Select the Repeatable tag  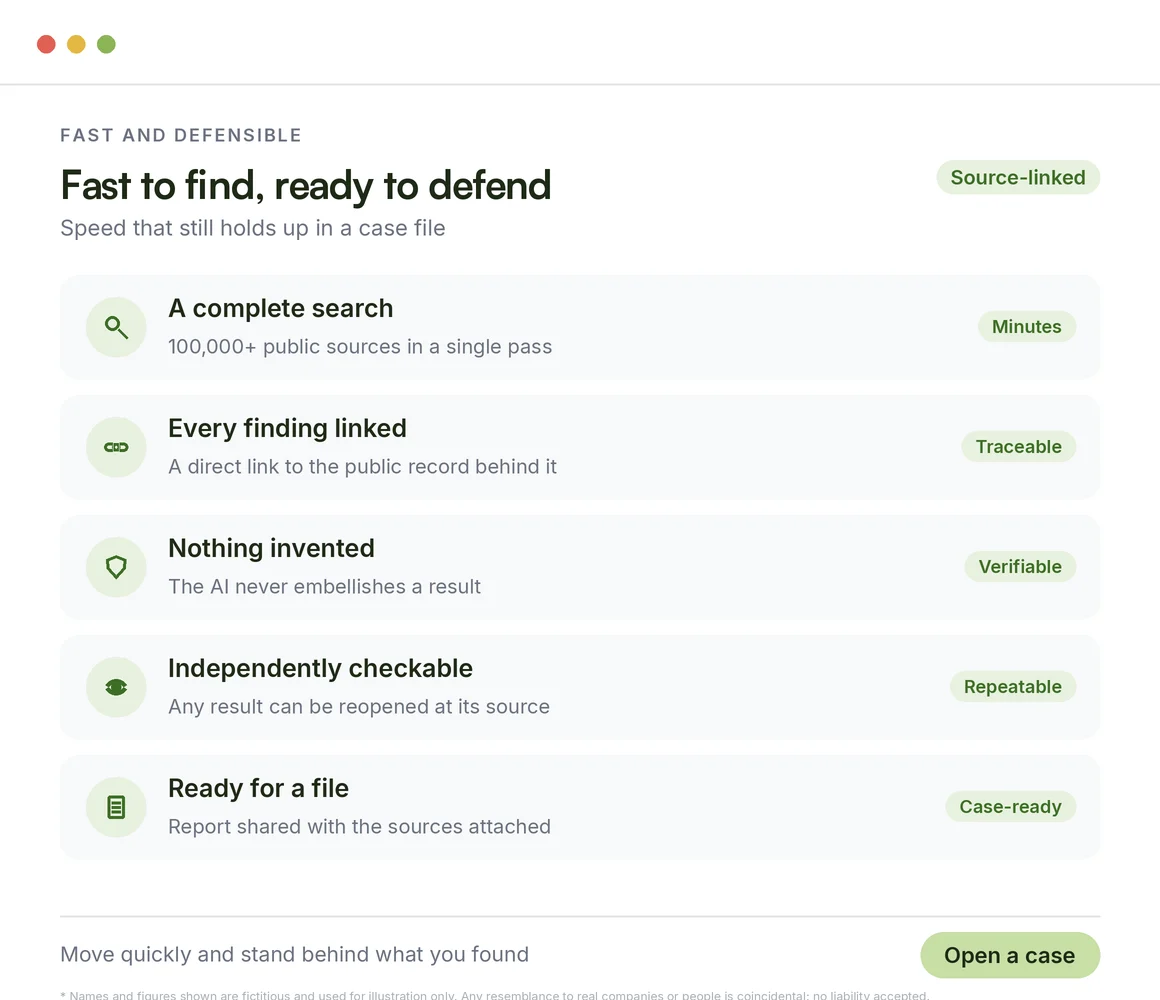pyautogui.click(x=1012, y=686)
